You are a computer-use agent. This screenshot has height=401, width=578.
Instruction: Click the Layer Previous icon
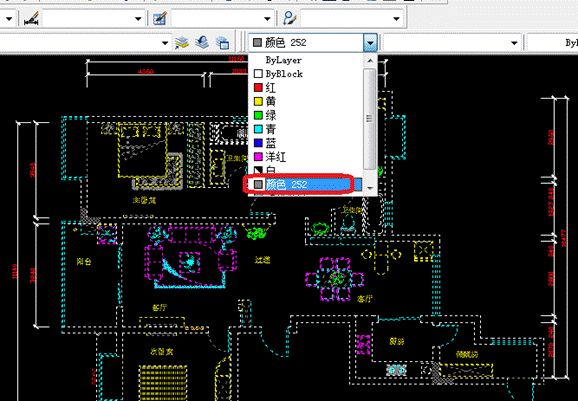(202, 43)
